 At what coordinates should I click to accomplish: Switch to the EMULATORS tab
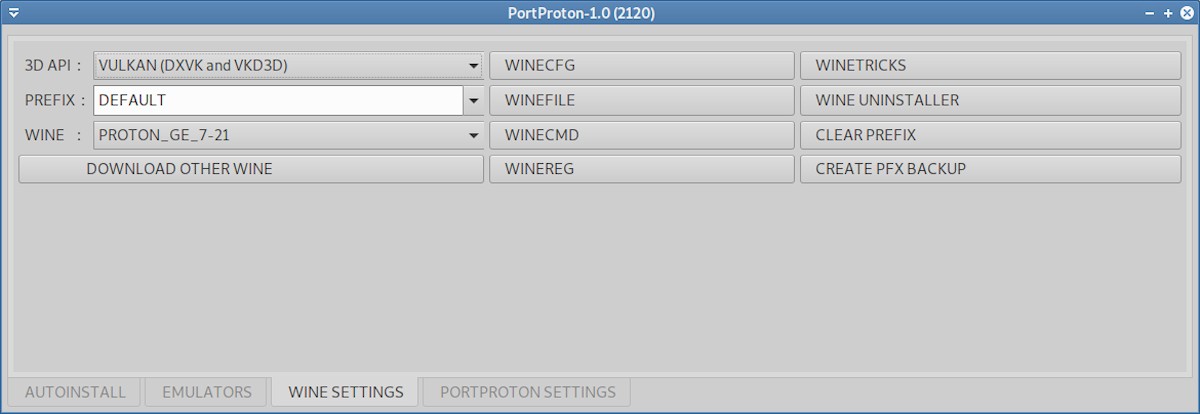click(207, 392)
